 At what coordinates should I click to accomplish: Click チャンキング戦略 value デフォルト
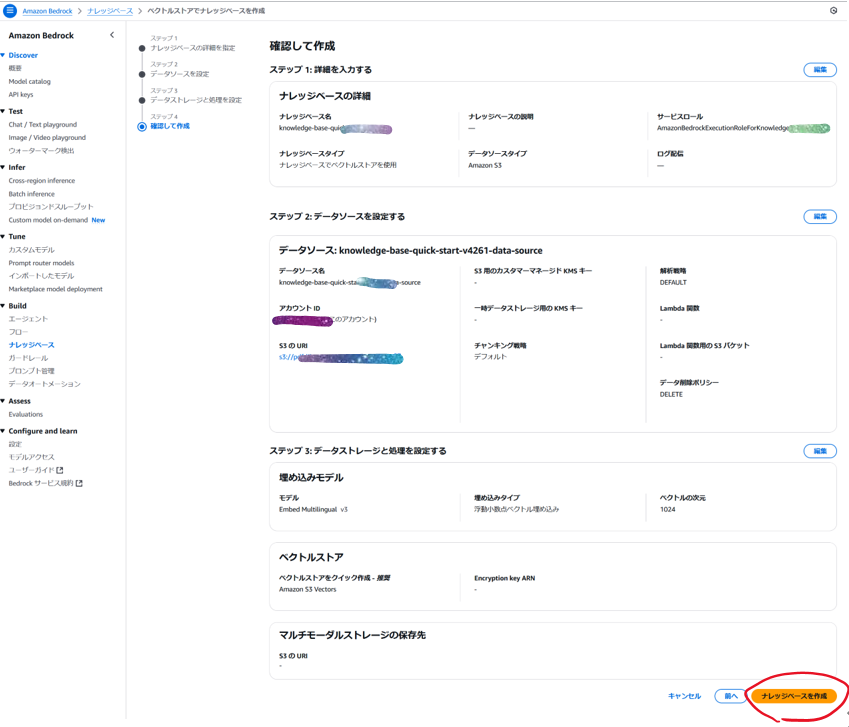[x=491, y=357]
